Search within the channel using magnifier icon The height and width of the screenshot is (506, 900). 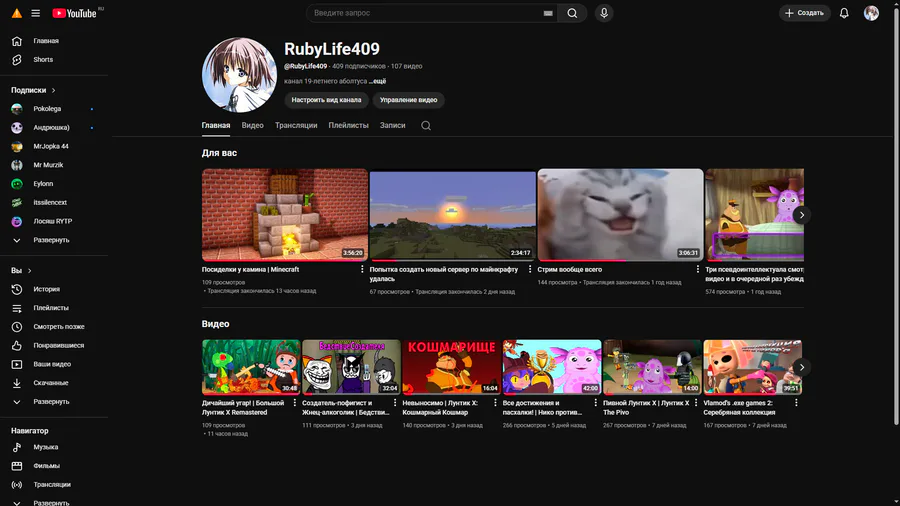pyautogui.click(x=426, y=126)
